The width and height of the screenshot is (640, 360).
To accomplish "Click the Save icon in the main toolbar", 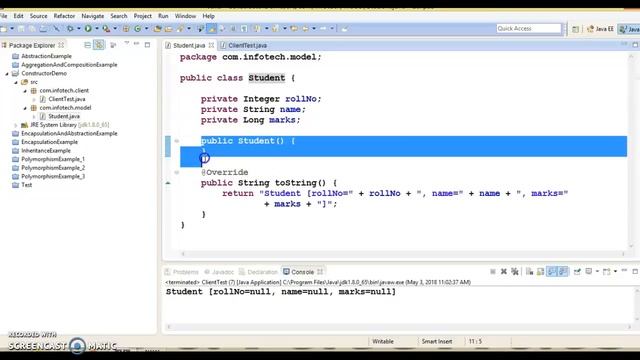I will click(21, 29).
